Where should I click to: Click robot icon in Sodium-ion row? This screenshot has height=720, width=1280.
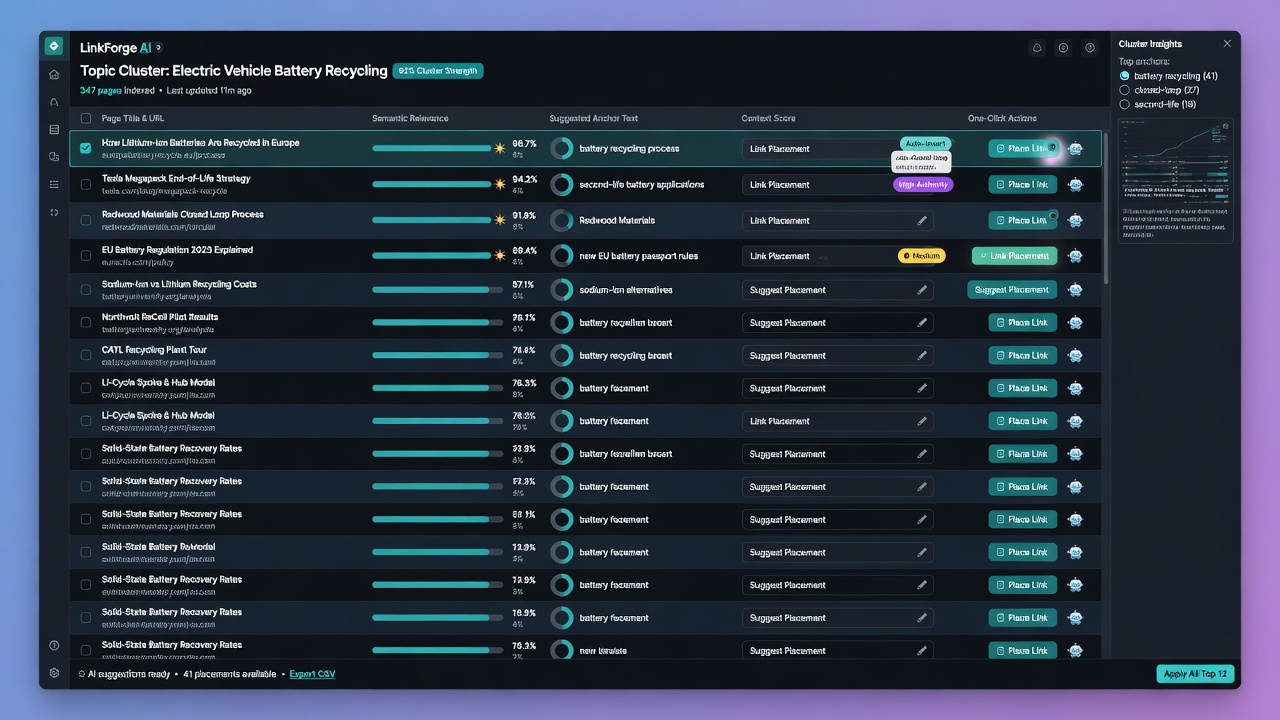[x=1075, y=290]
